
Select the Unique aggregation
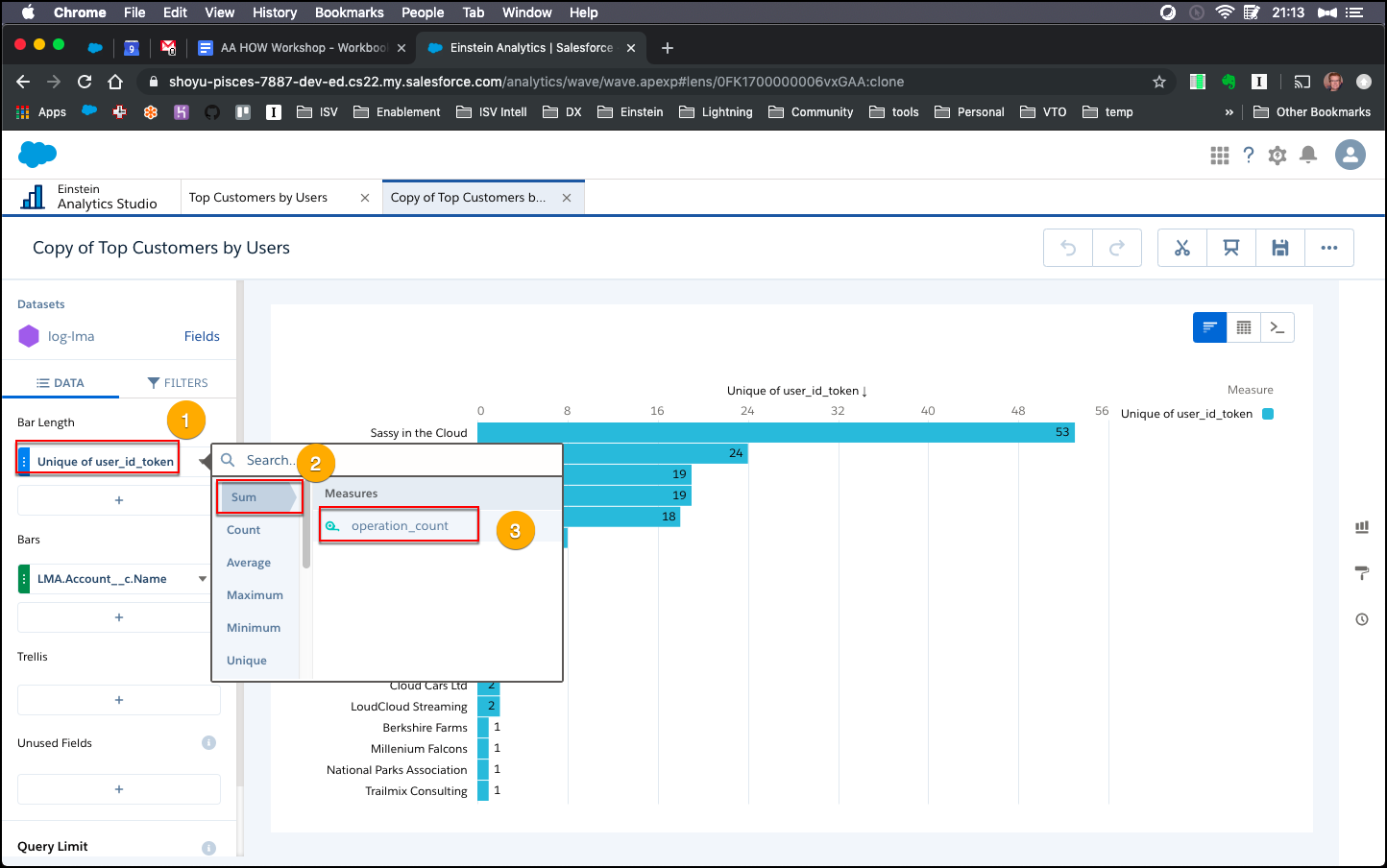click(247, 661)
